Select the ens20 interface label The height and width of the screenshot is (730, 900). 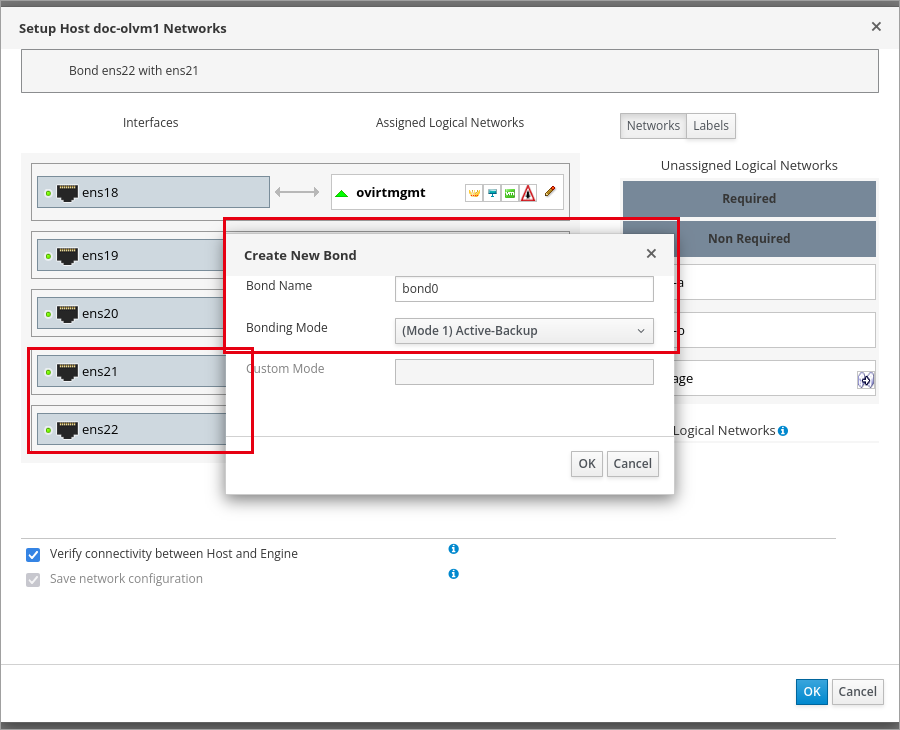click(100, 314)
